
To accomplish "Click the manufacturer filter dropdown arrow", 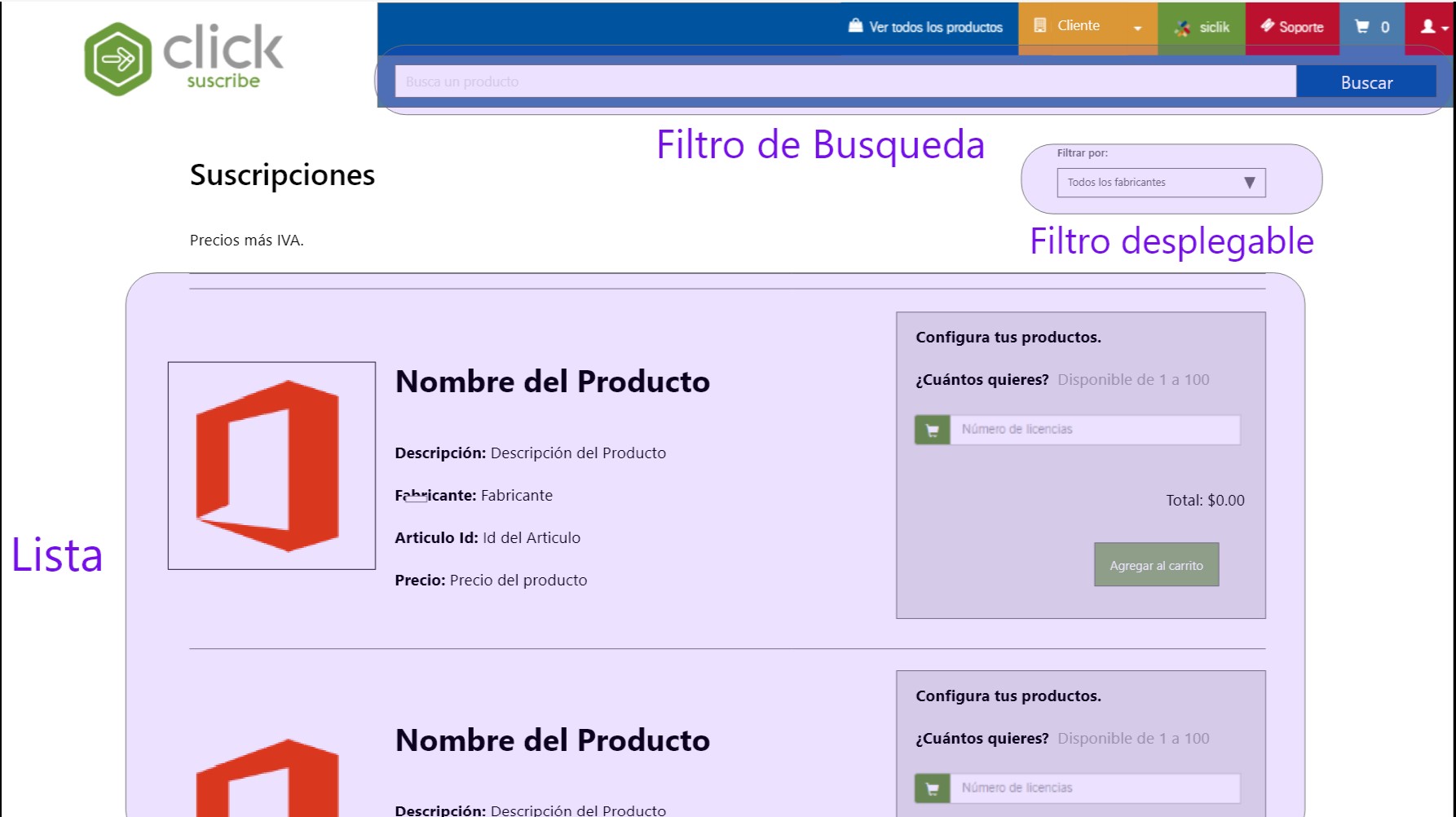I will coord(1250,183).
